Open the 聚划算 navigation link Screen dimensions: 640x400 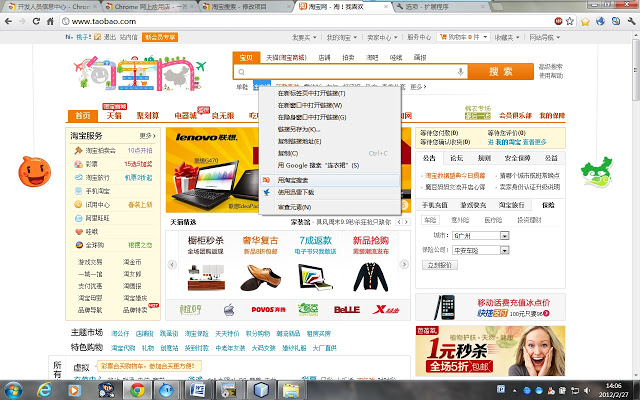tap(147, 116)
